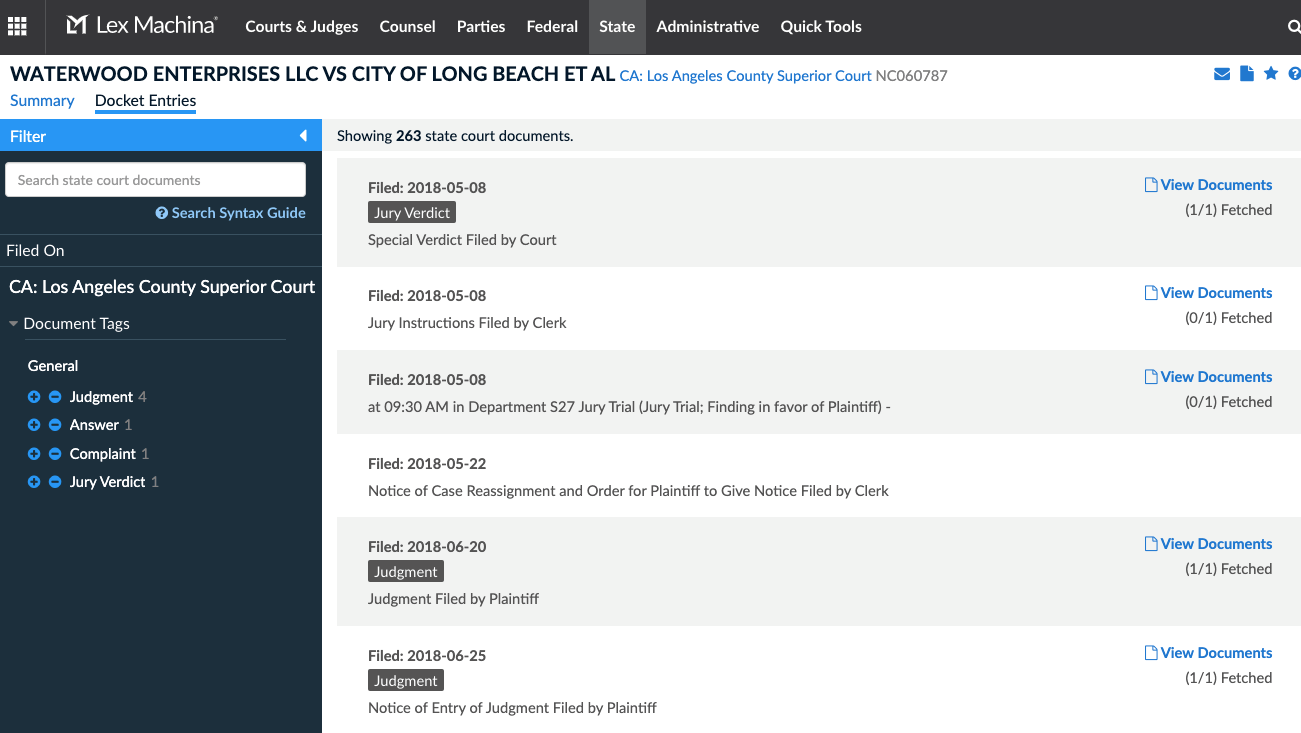Click the search magnifier icon in header
This screenshot has height=733, width=1301.
[1293, 27]
